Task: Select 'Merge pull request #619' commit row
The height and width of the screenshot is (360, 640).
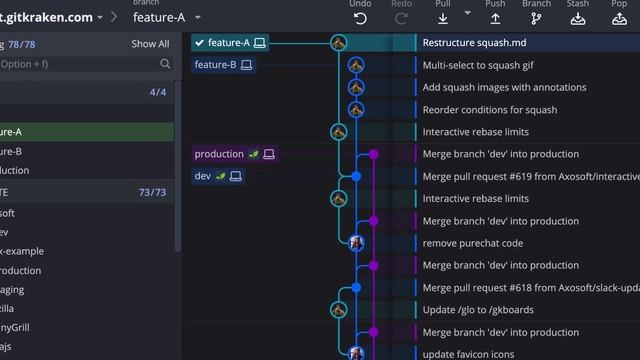Action: (531, 176)
